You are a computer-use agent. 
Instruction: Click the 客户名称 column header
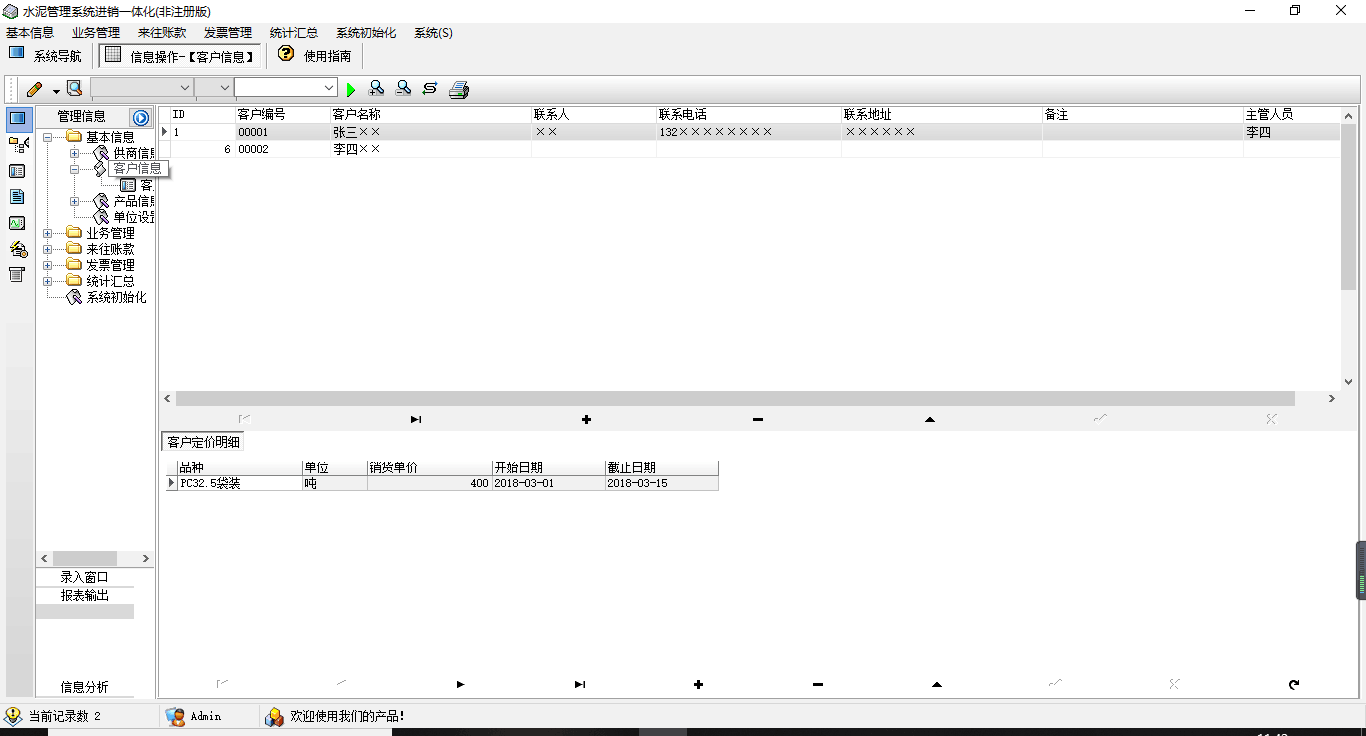tap(430, 115)
